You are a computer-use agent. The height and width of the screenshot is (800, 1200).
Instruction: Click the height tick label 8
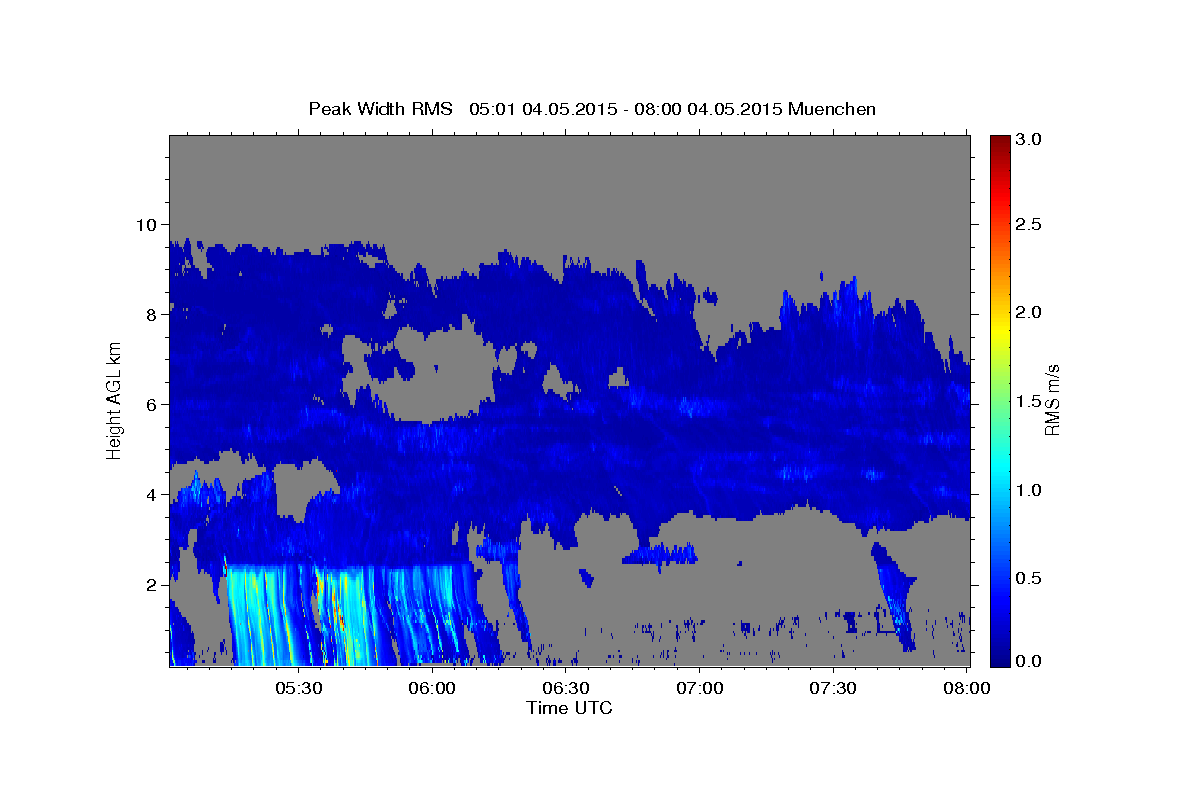(154, 314)
